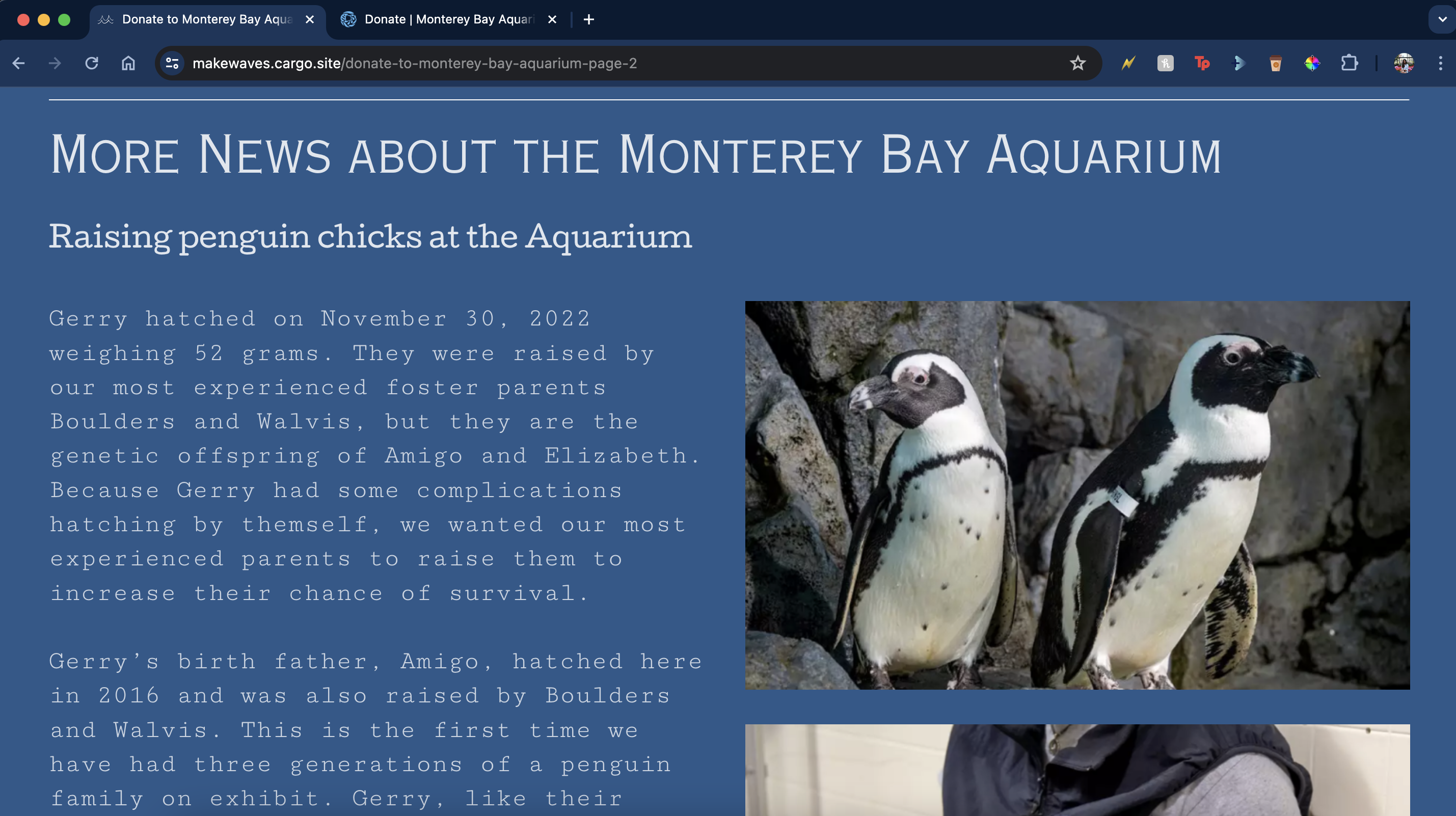Click the yellow macOS minimize window button

[x=43, y=20]
